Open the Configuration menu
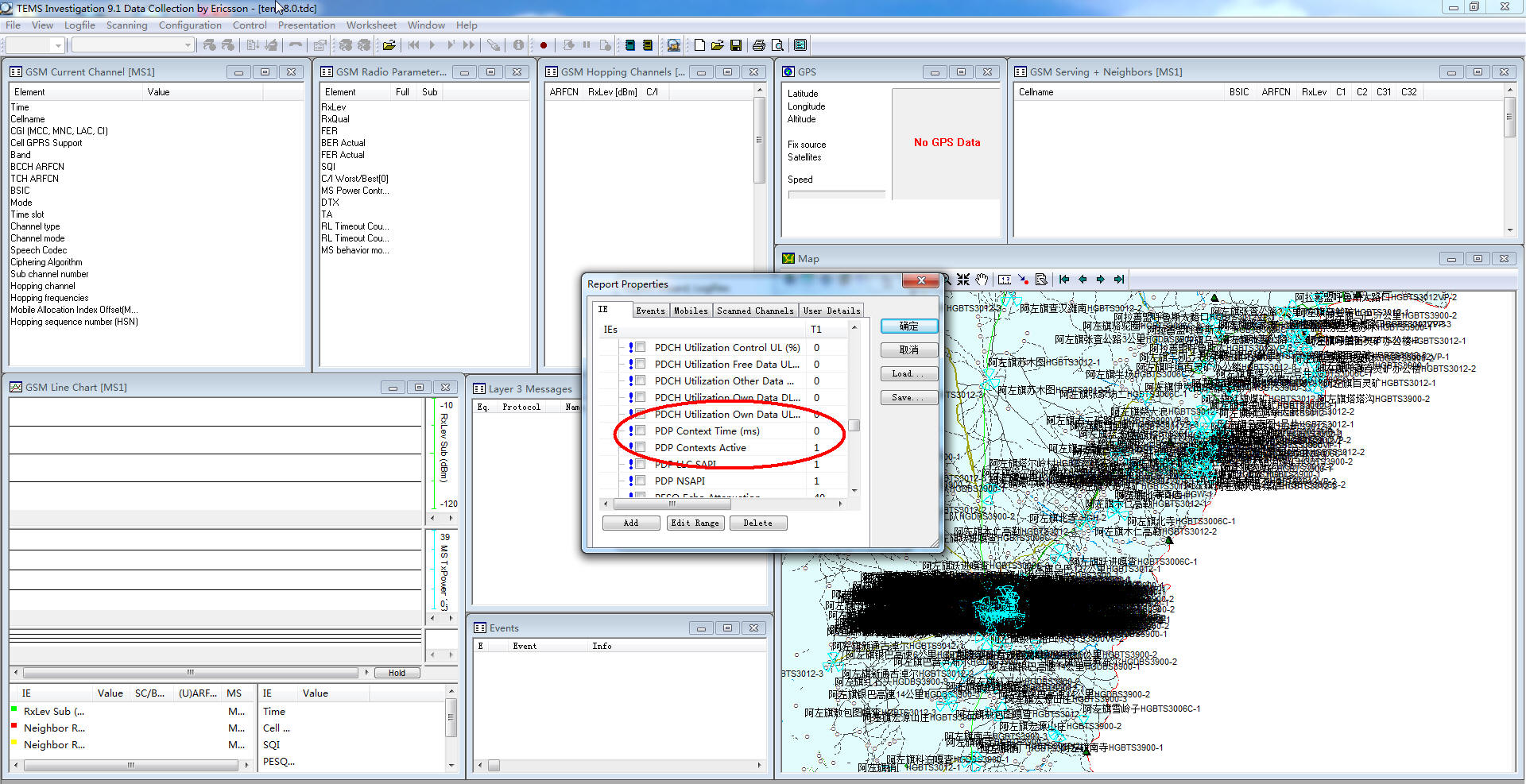 [x=190, y=25]
